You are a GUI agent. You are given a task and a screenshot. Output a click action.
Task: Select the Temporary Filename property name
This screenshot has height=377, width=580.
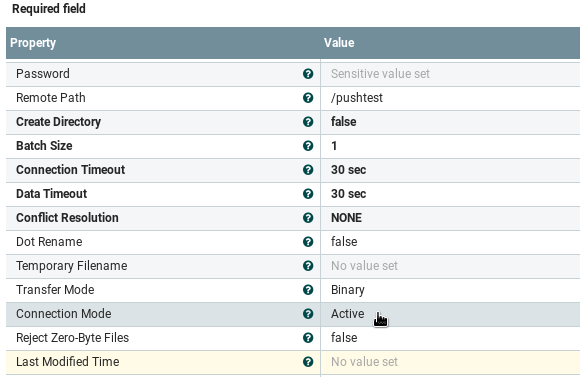[x=72, y=266]
